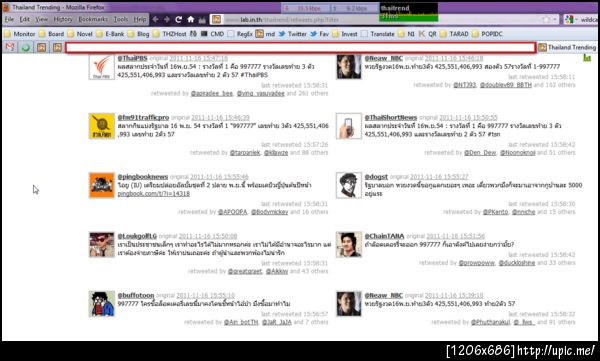Open the CMD bookmark
This screenshot has height=361, width=600.
tap(212, 34)
